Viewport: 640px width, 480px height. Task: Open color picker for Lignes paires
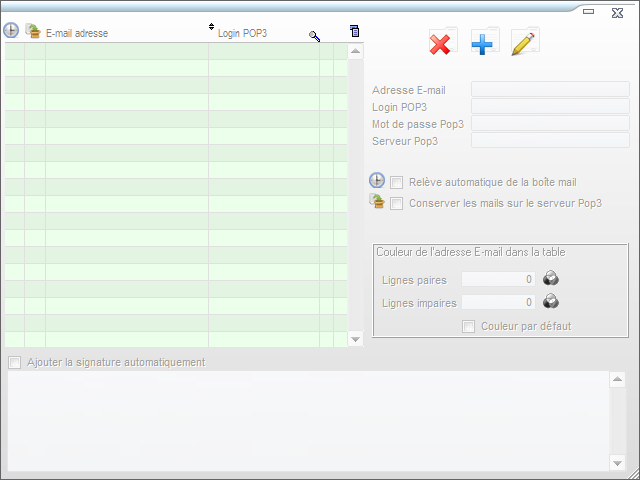pos(550,280)
